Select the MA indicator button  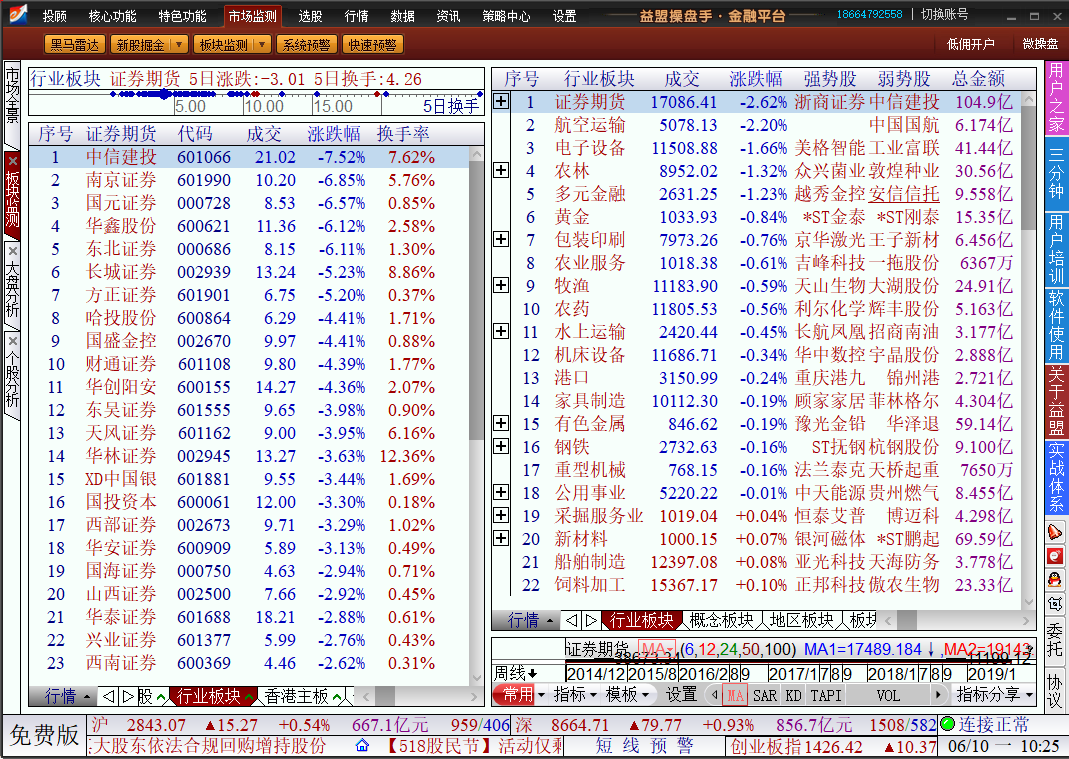pos(735,696)
